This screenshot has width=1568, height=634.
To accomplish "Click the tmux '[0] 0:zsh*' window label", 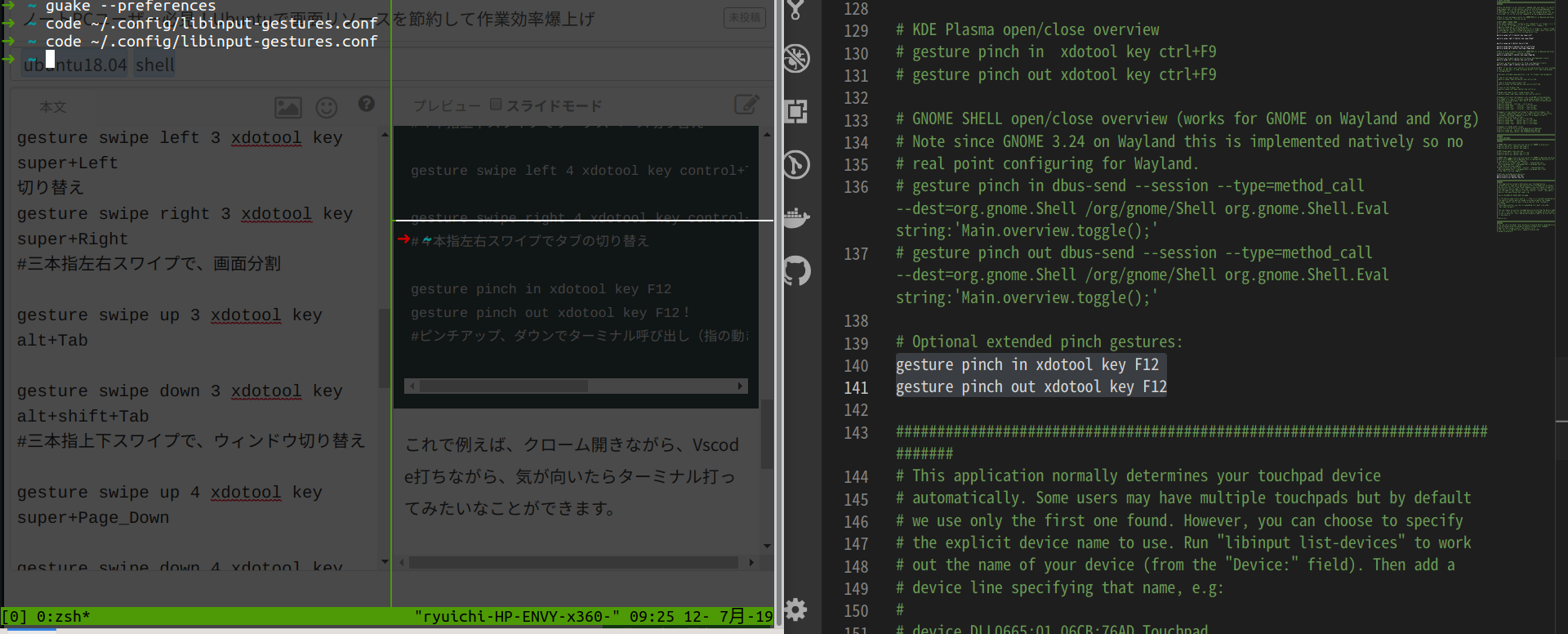I will pos(47,617).
